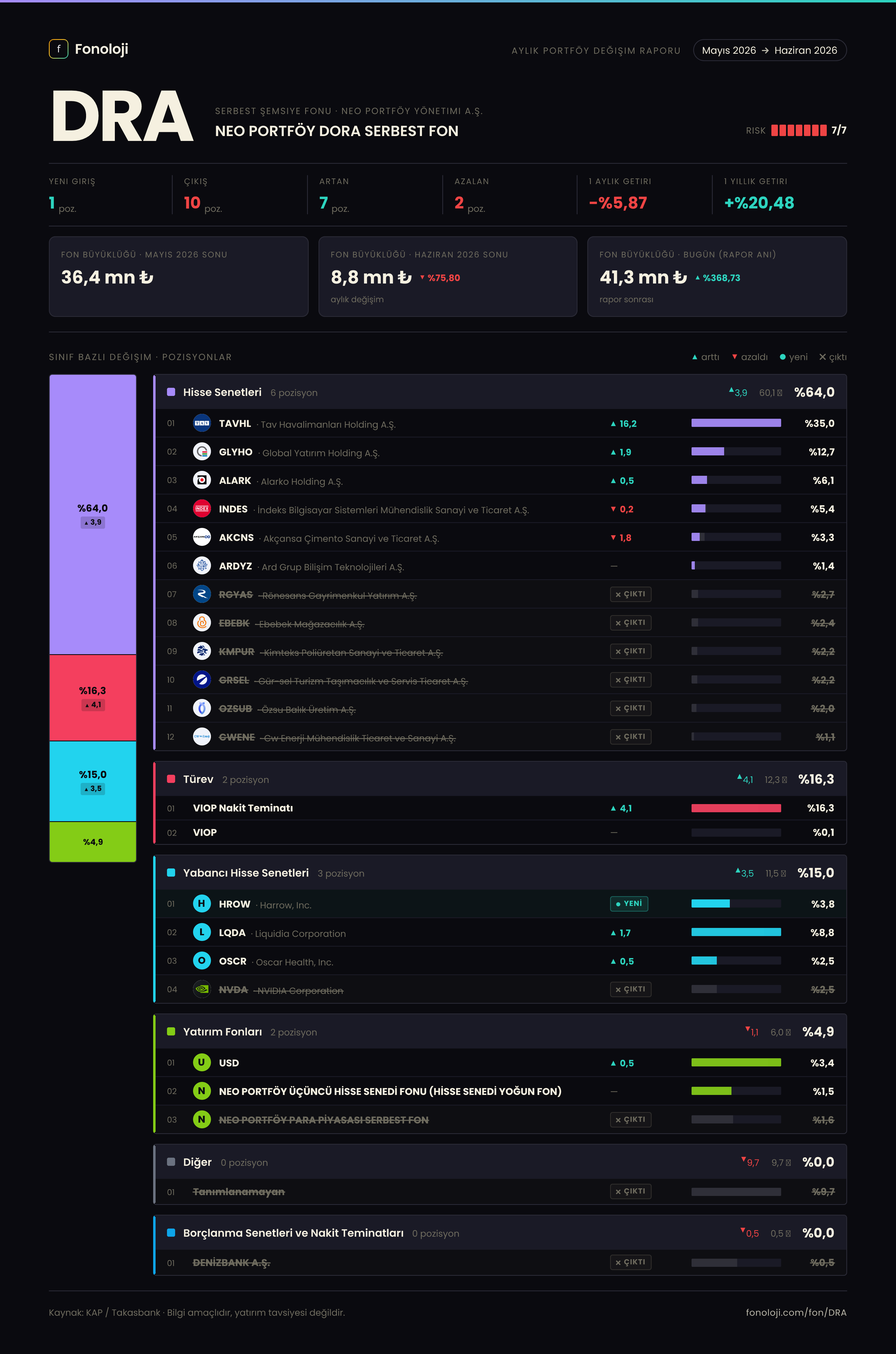The image size is (896, 1354).
Task: Click the Bugün fund size card
Action: 717,277
